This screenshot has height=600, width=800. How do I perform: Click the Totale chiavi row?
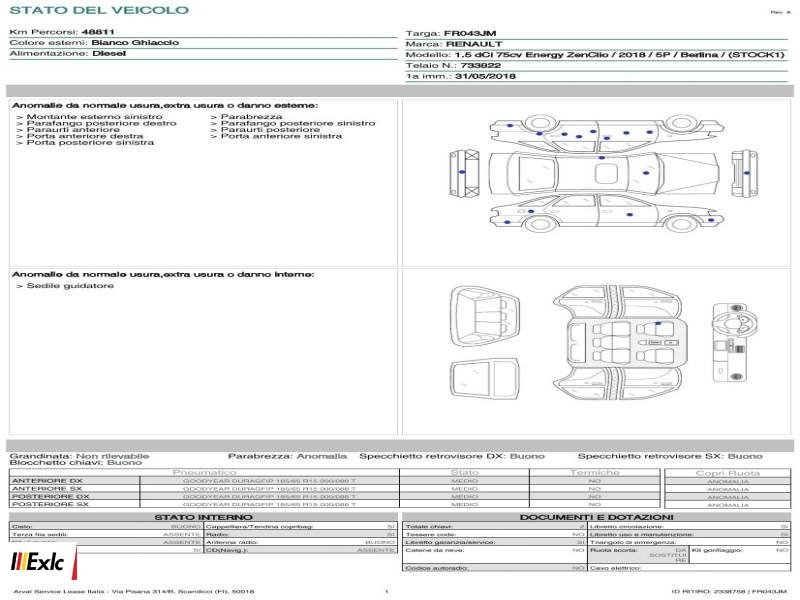[494, 527]
